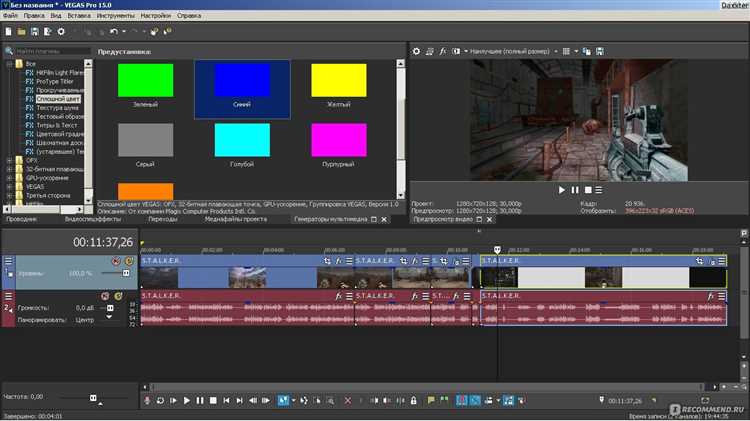Open the Tools (Инструменты) menu
Screen dimensions: 750x421
[x=116, y=16]
